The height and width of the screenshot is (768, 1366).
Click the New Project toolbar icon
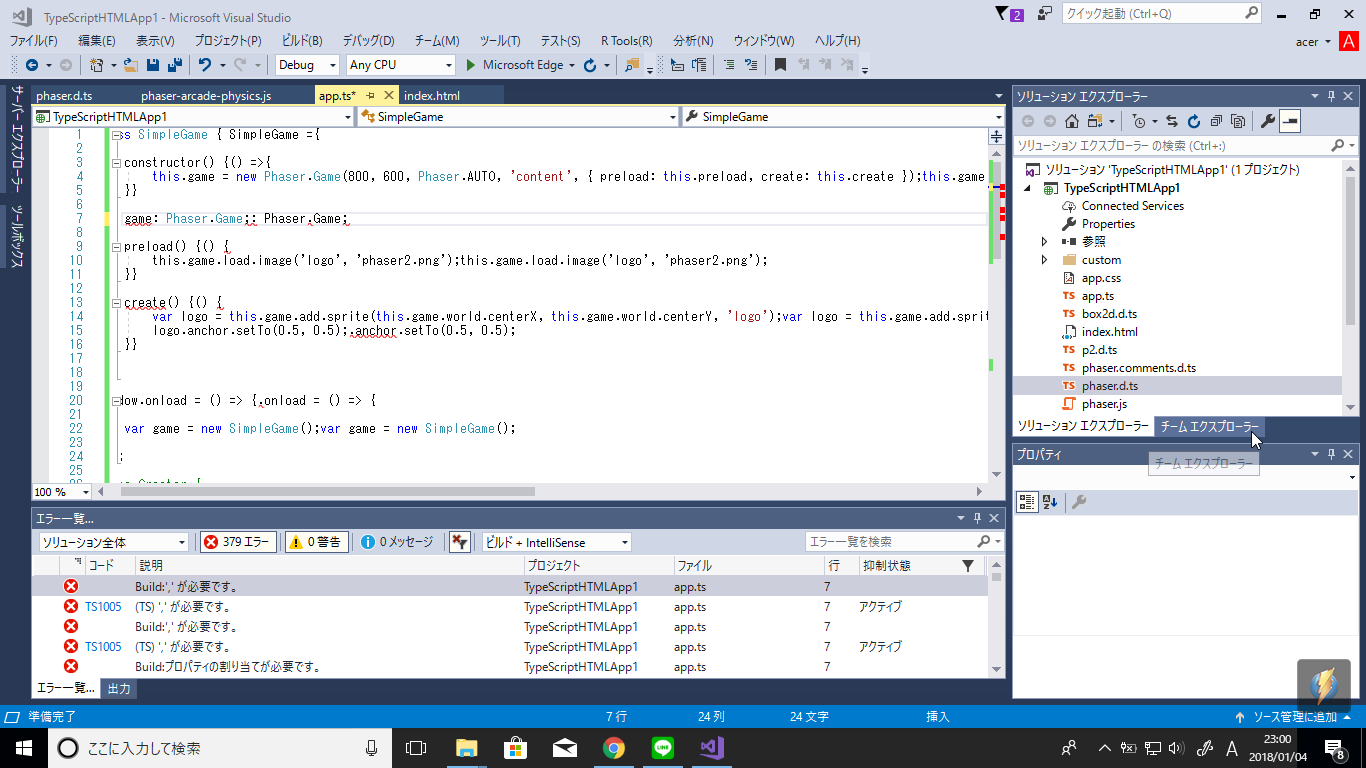(96, 65)
